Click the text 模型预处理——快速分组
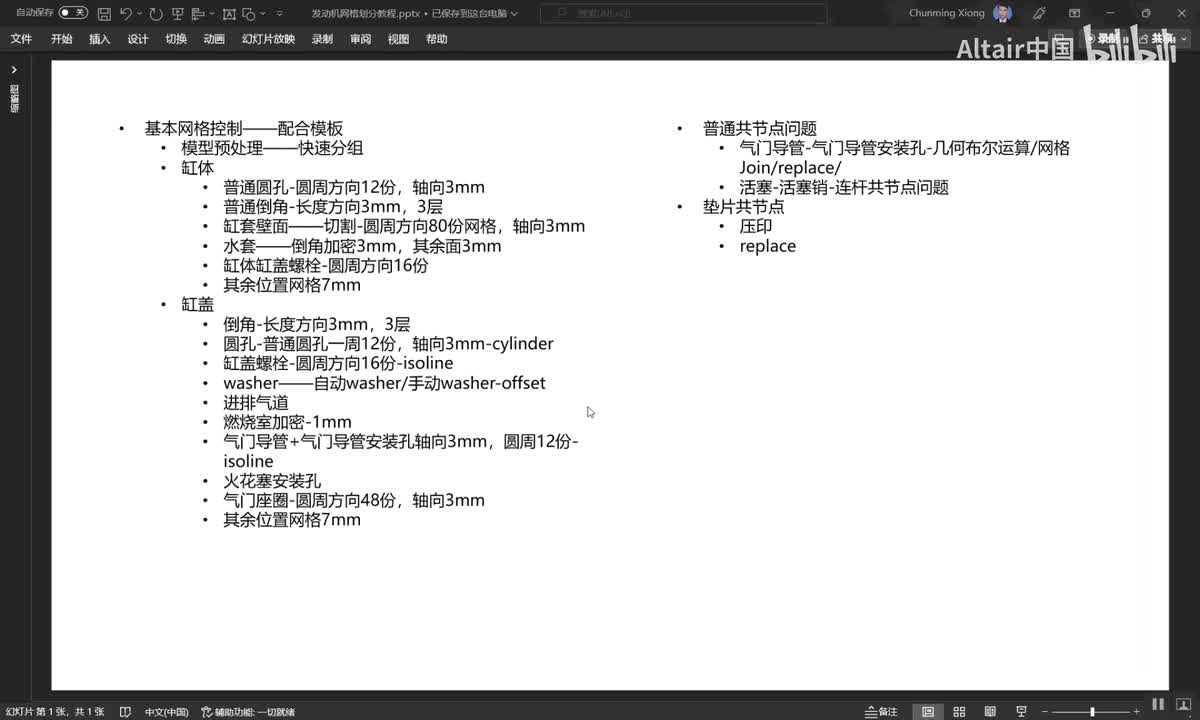Screen dimensions: 1200x720 pyautogui.click(x=272, y=148)
